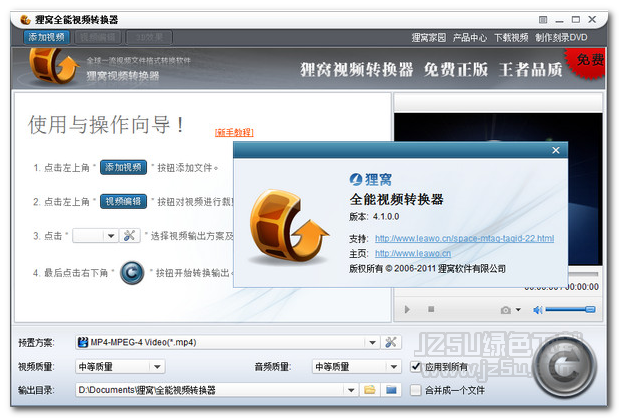Open output directory with blue folder icon

[x=391, y=390]
